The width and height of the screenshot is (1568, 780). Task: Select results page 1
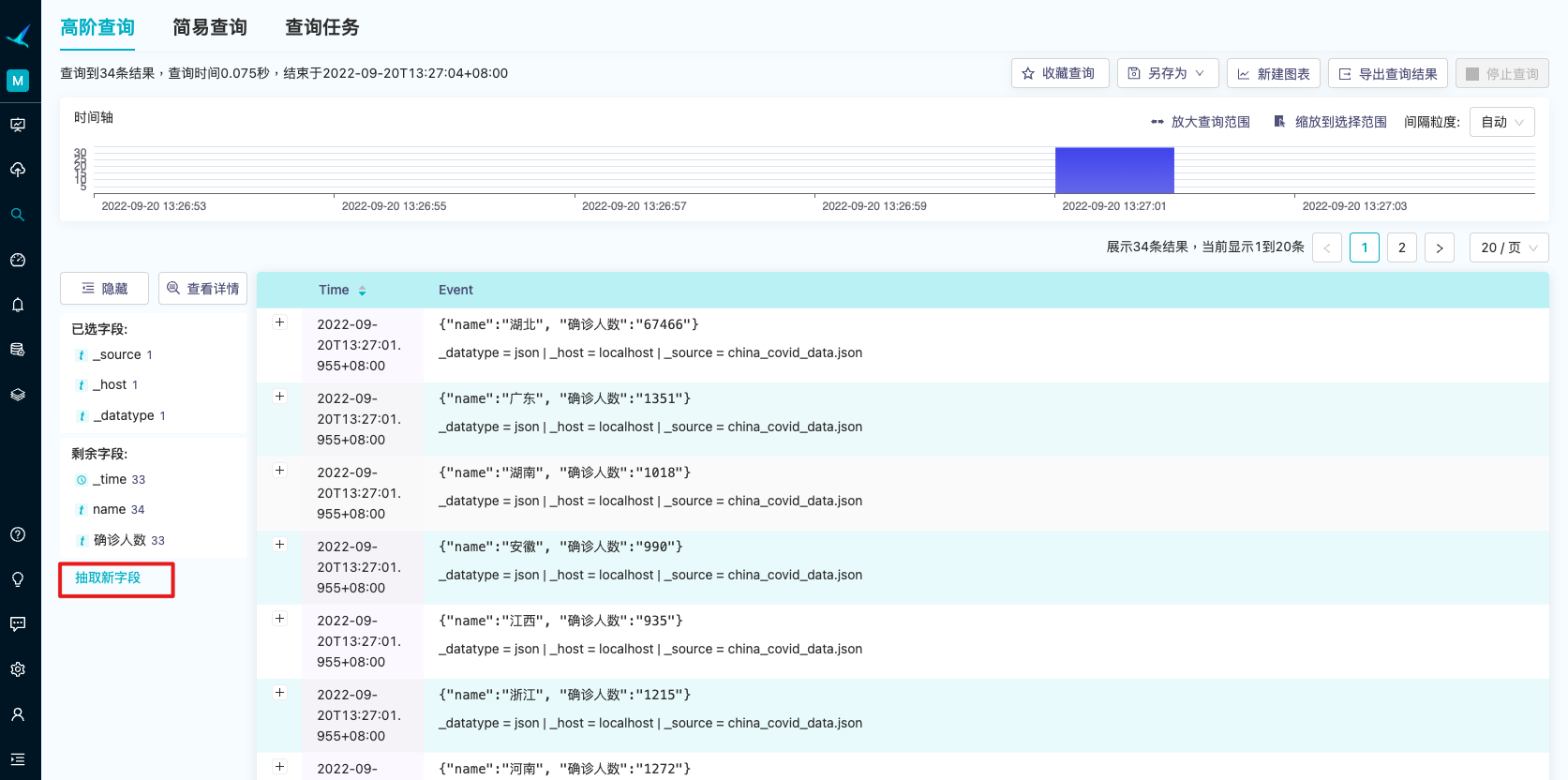(1365, 247)
